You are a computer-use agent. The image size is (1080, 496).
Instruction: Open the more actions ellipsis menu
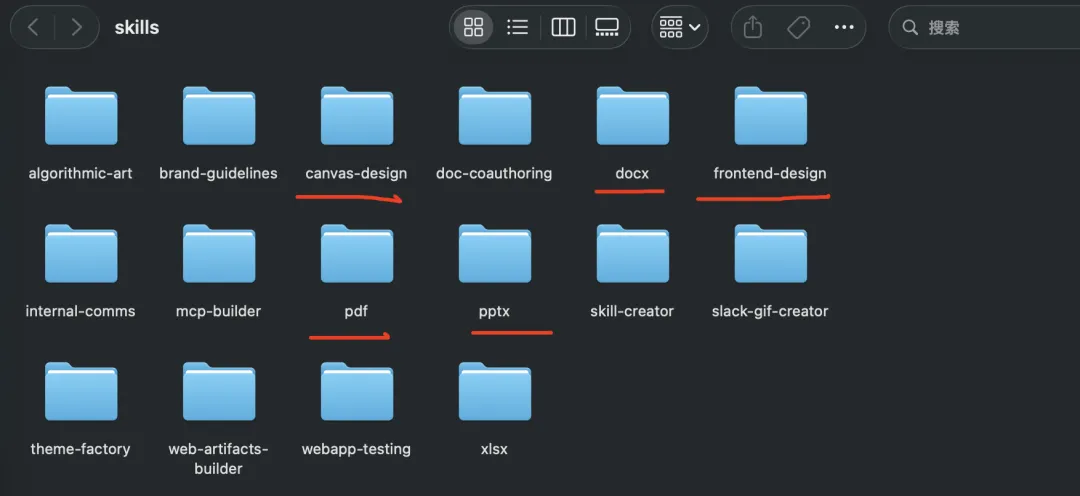coord(844,28)
